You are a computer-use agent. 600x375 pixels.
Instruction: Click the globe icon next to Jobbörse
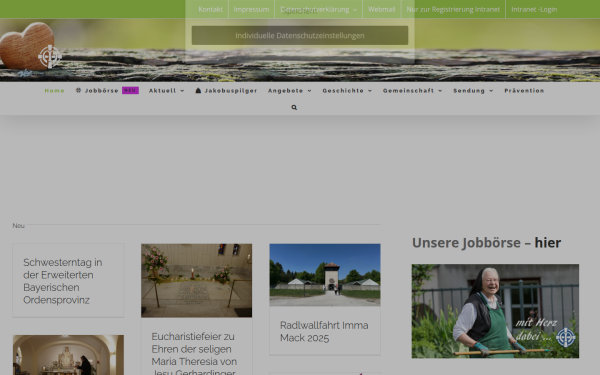tap(78, 90)
